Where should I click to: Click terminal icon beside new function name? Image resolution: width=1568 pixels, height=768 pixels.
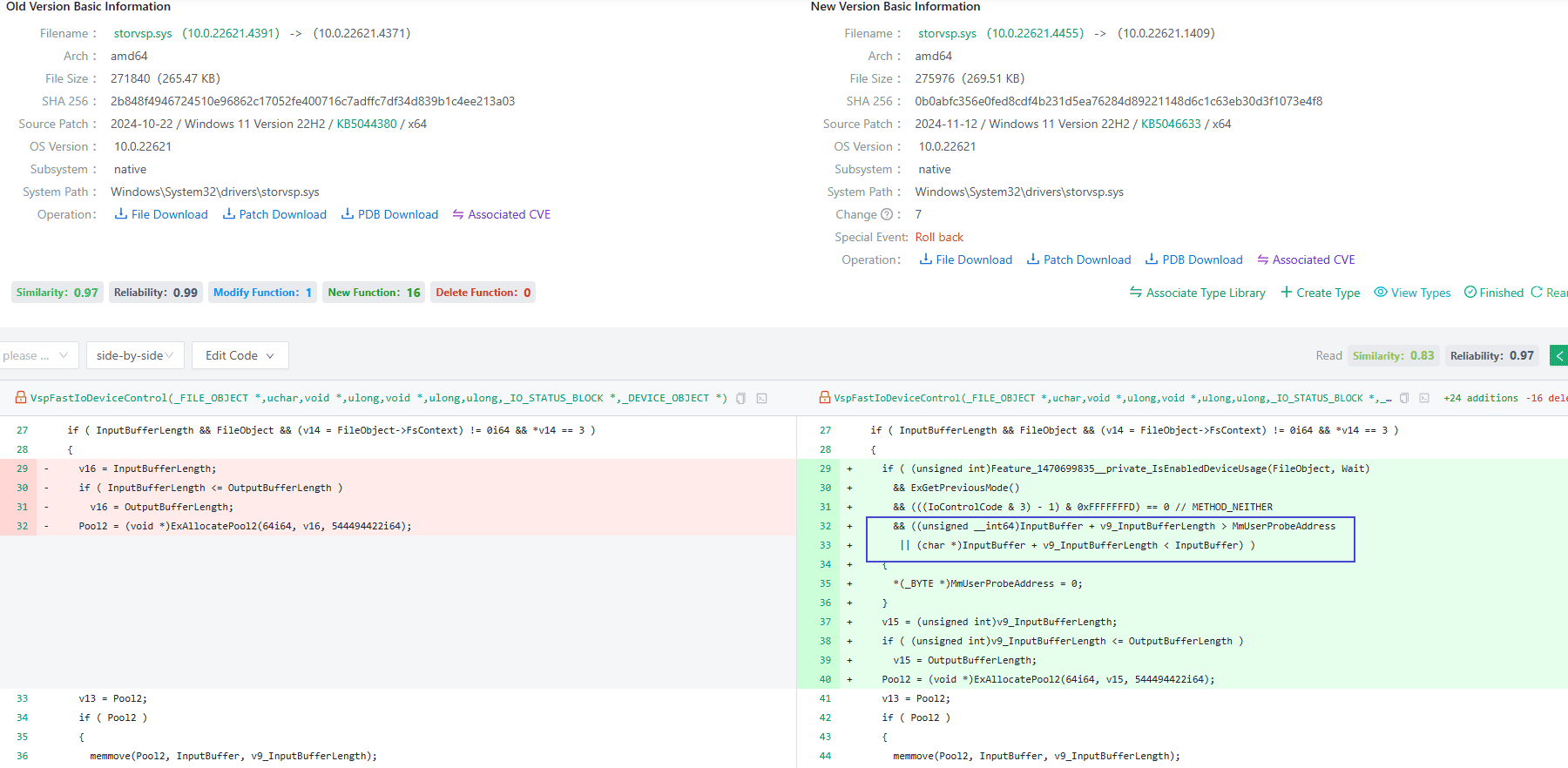pos(1424,399)
